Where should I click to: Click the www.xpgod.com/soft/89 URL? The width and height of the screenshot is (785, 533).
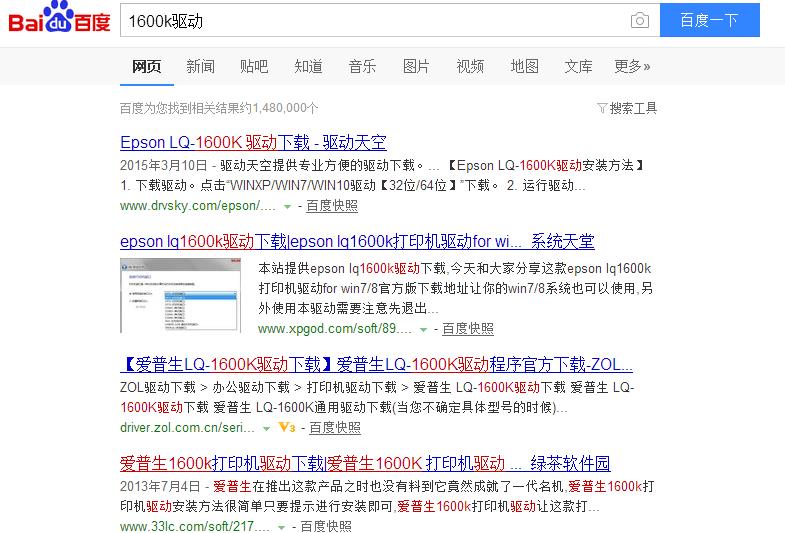[334, 329]
